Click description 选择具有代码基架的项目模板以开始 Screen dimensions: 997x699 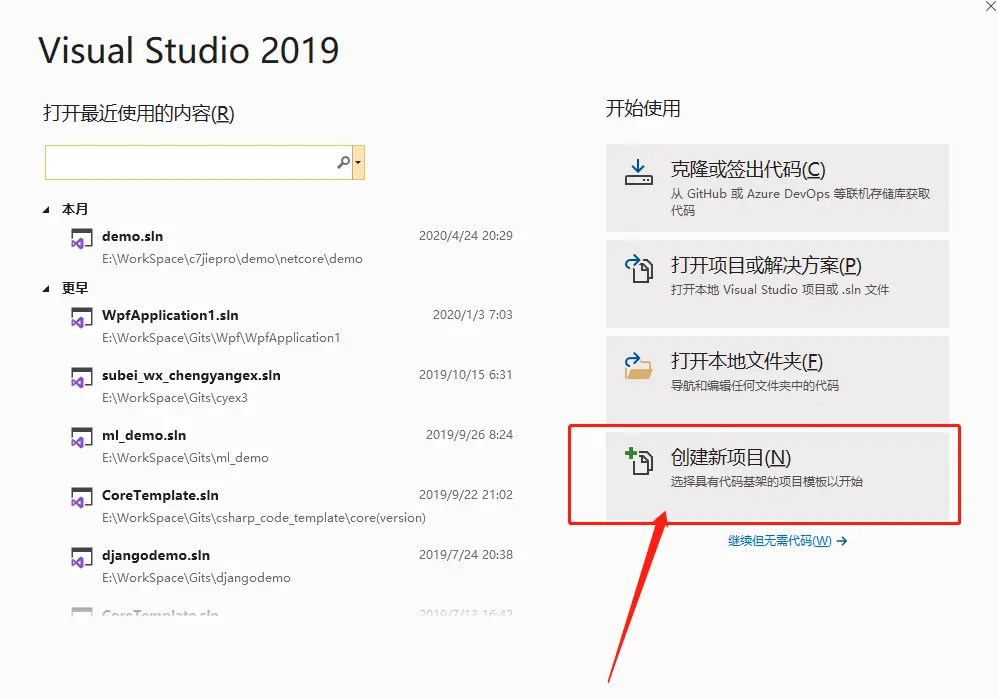[x=766, y=482]
